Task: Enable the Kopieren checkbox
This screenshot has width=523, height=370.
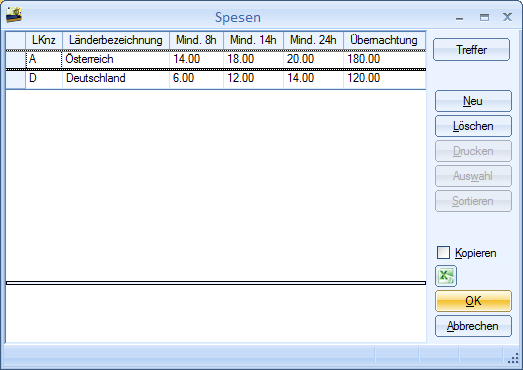Action: pyautogui.click(x=443, y=253)
